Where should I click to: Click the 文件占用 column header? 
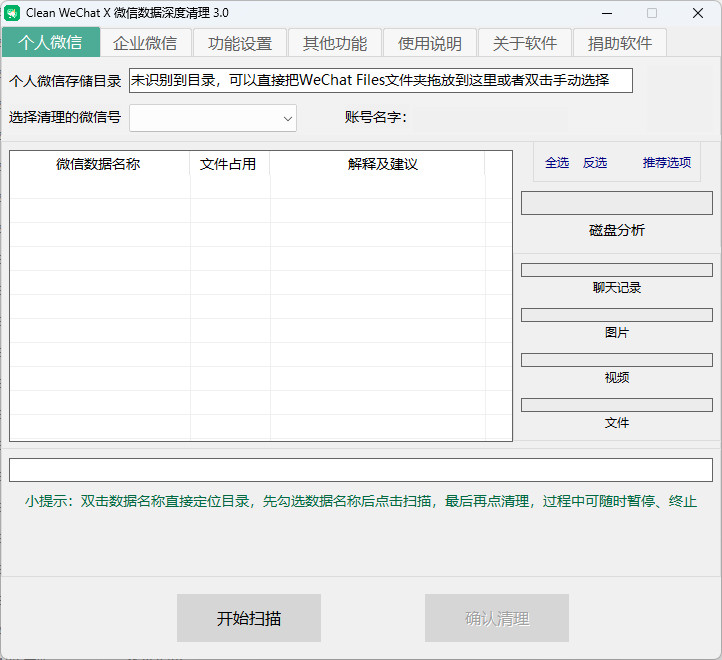coord(228,164)
